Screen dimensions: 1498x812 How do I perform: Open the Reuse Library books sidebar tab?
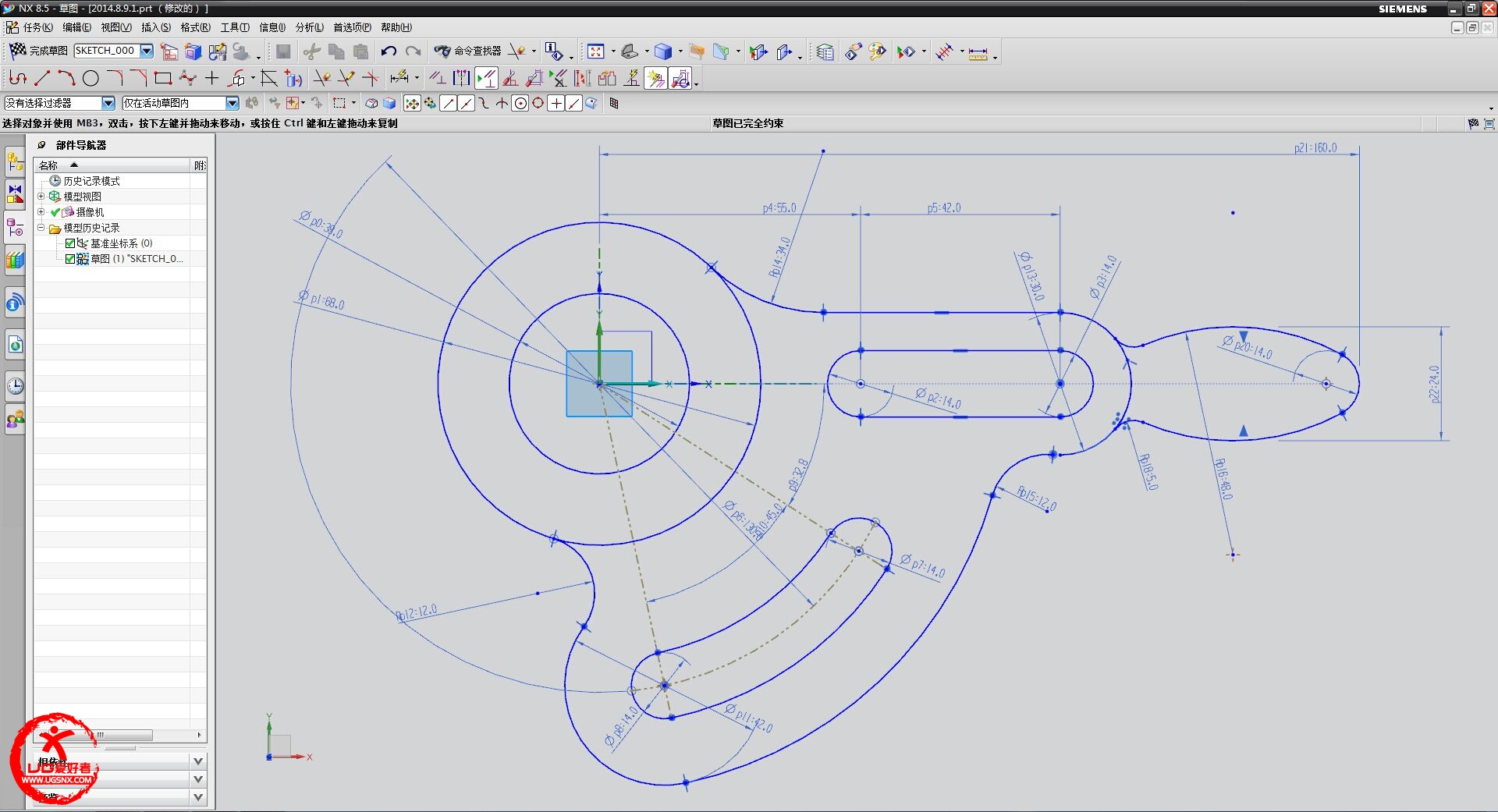[15, 261]
